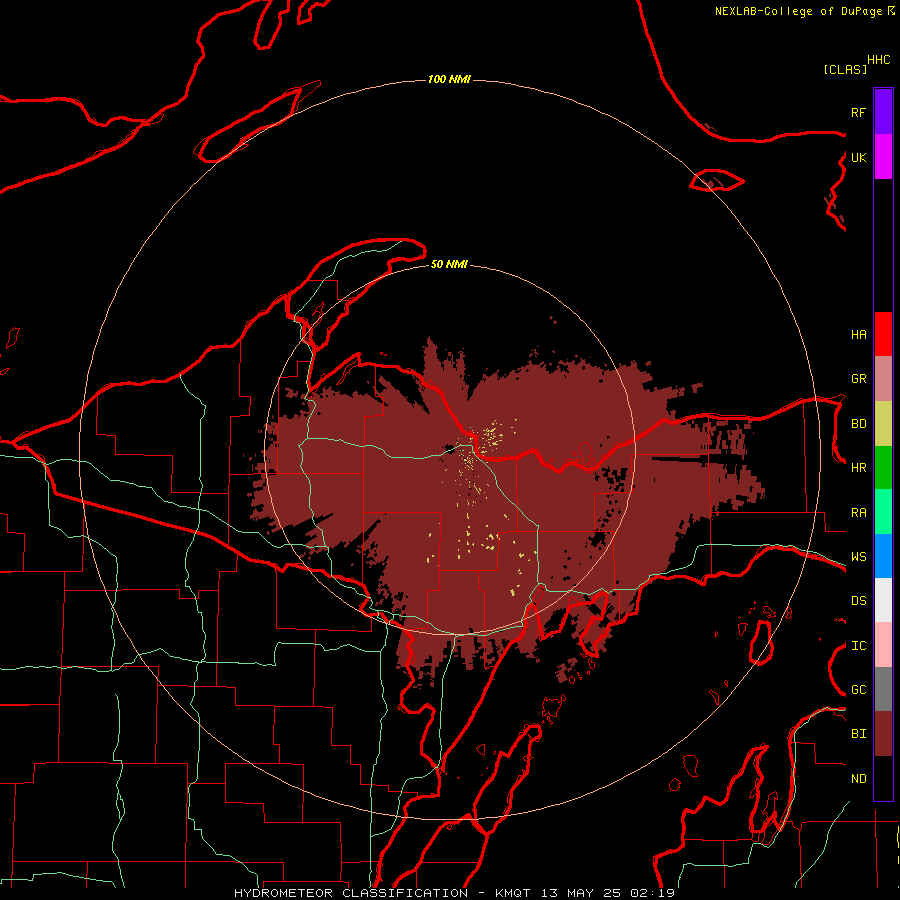
Task: Click the GC legend label
Action: tap(858, 690)
